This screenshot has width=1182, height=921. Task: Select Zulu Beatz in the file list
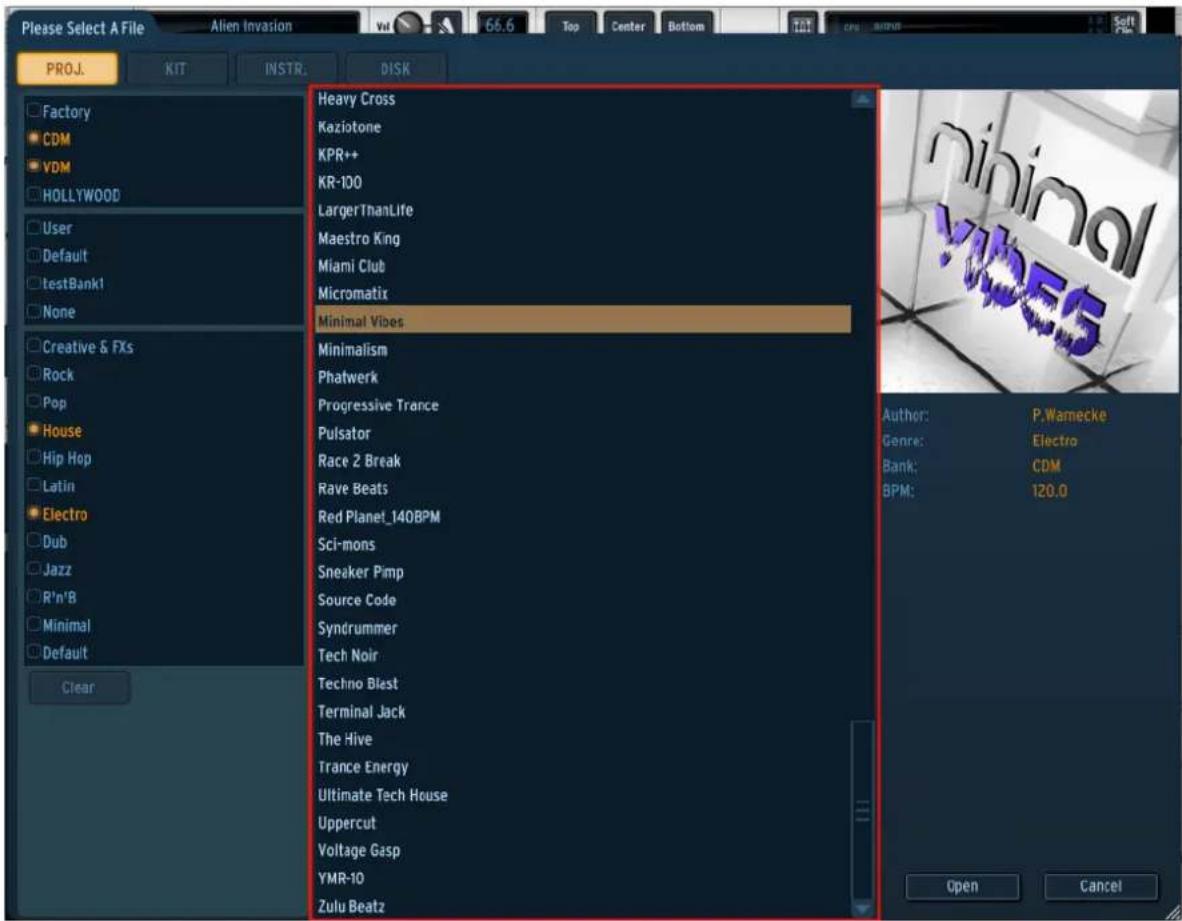583,906
